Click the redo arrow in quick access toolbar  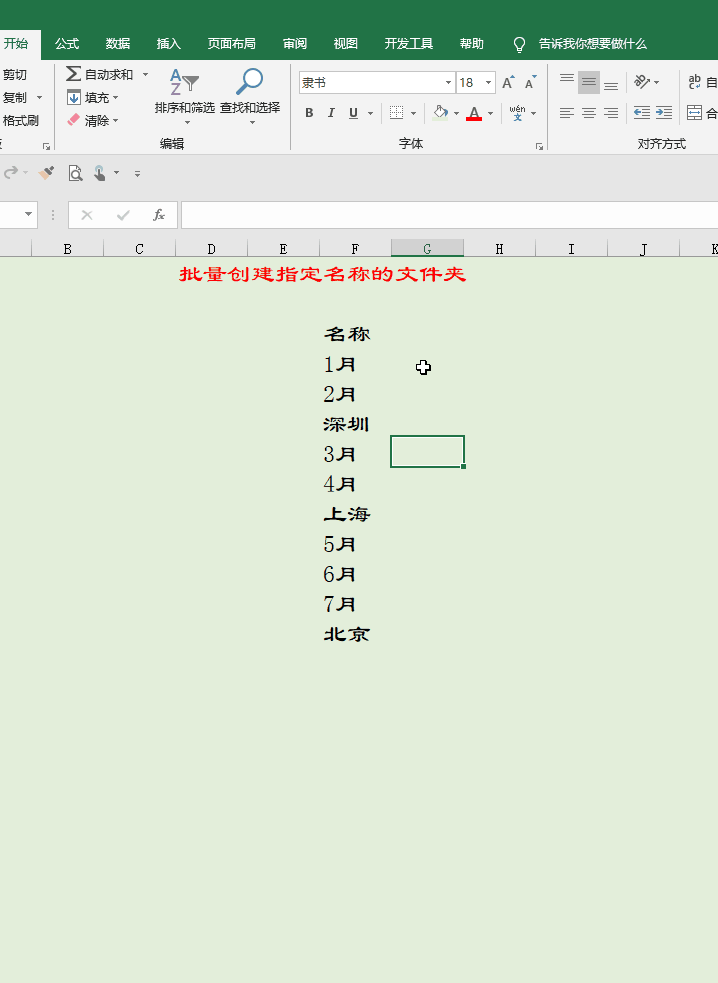click(11, 172)
